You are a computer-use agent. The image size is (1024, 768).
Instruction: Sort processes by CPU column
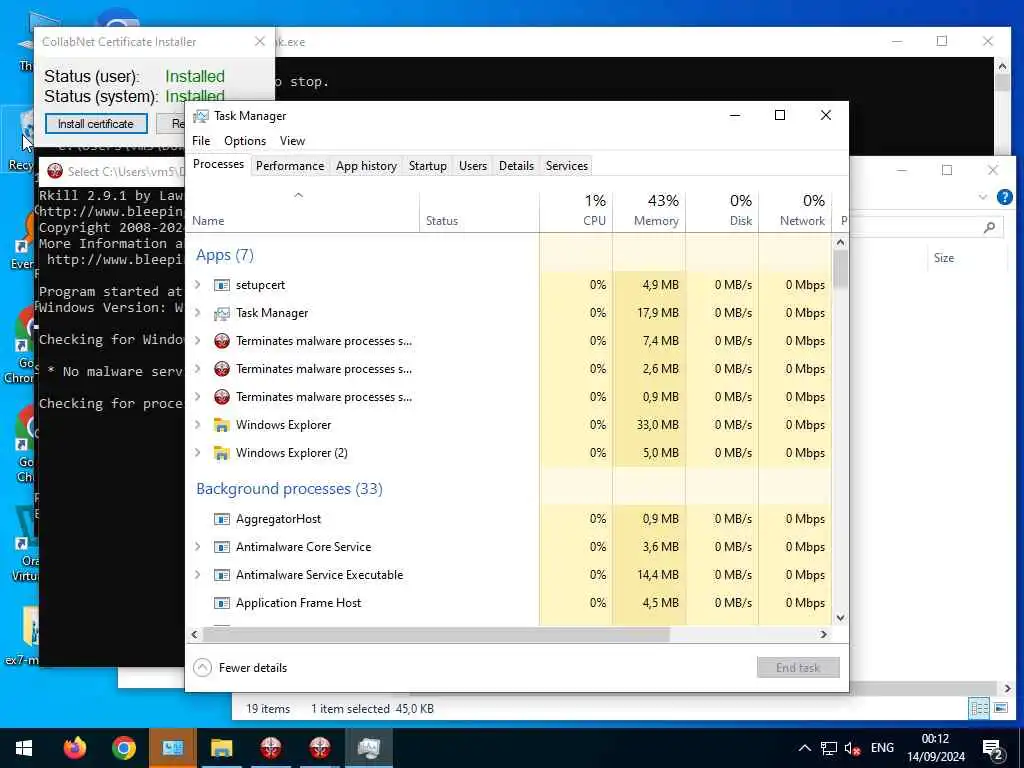click(x=576, y=210)
